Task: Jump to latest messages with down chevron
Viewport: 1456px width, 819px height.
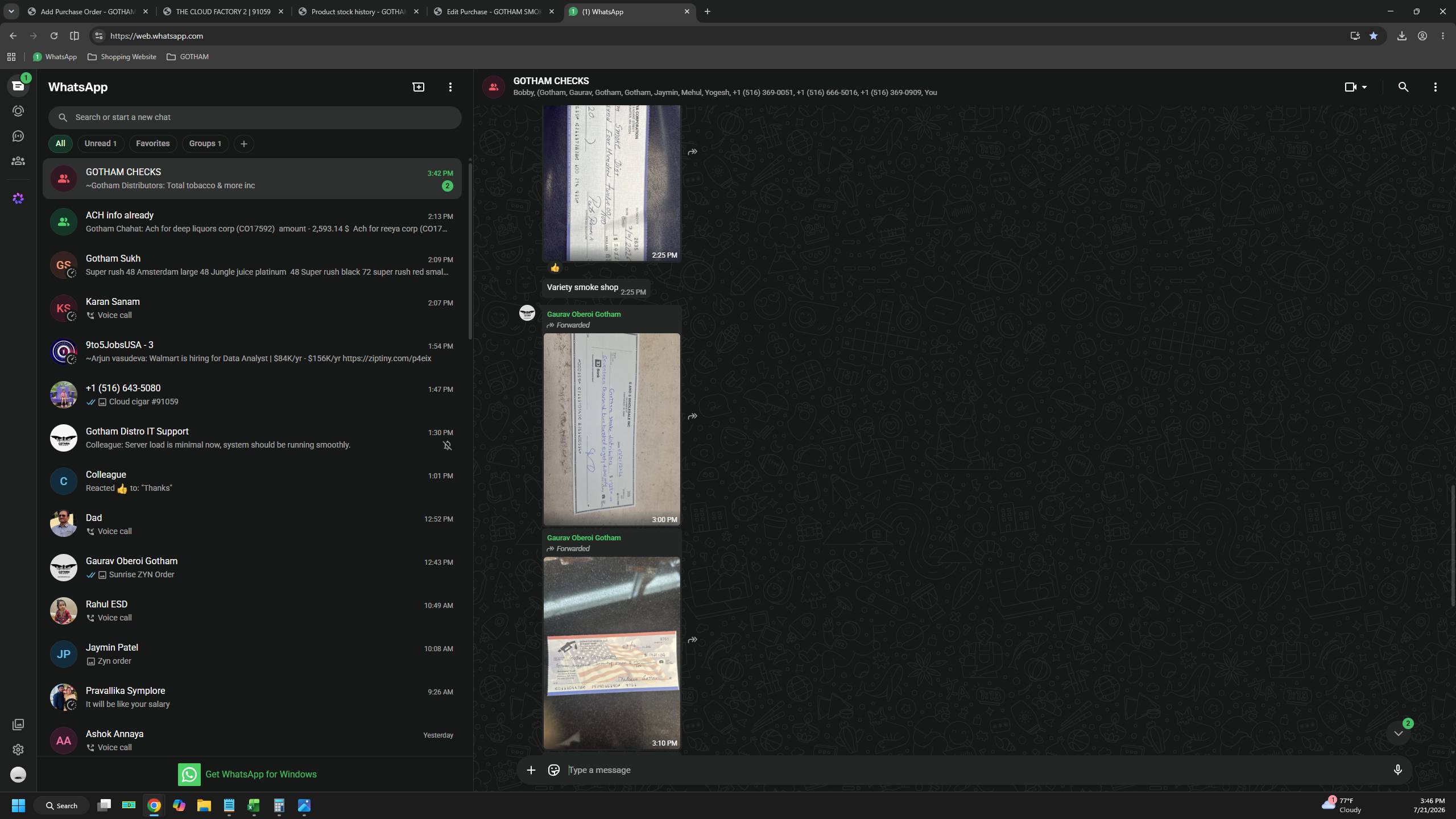Action: 1398,734
